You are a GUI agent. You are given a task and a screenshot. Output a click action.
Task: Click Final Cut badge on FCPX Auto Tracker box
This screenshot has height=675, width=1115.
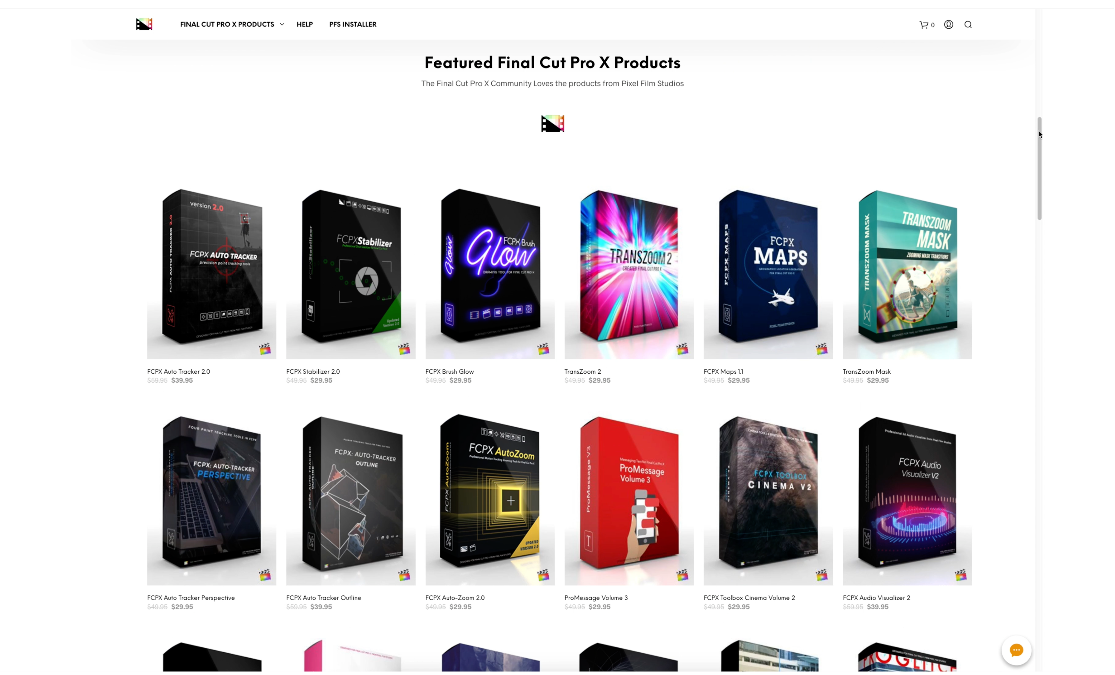tap(265, 349)
